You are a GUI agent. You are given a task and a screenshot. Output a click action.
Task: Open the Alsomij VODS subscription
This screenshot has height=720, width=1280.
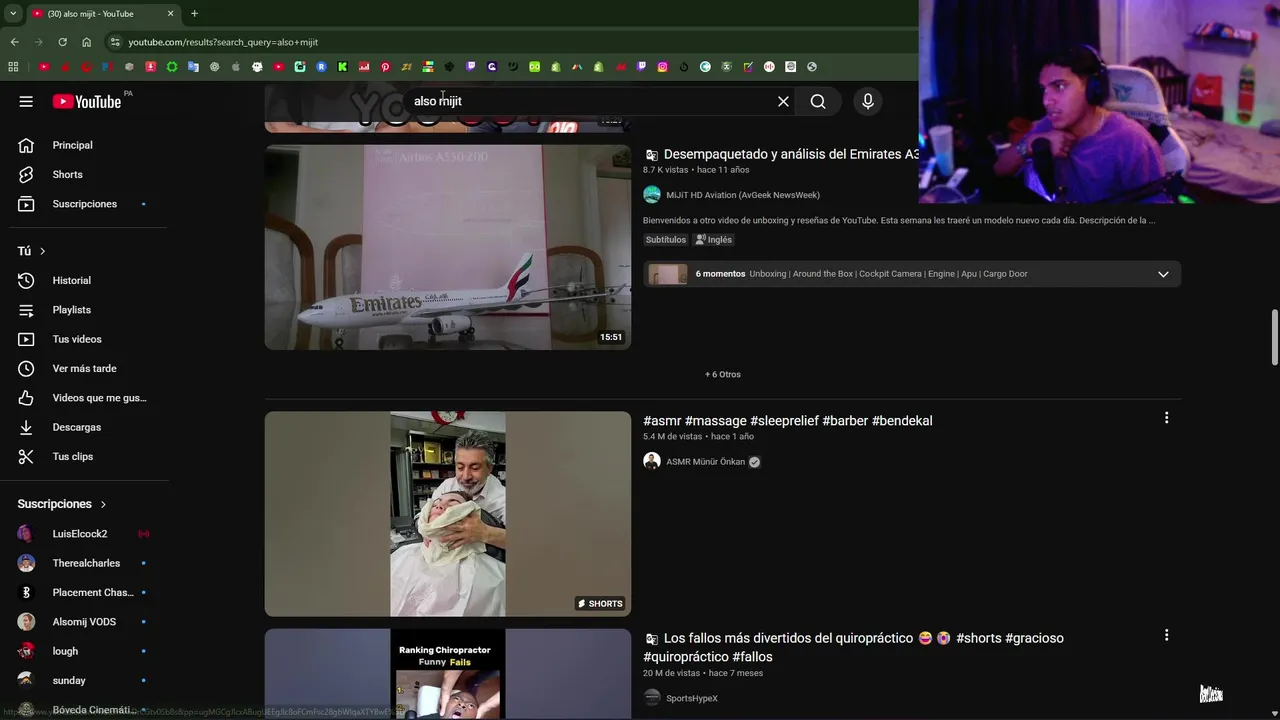pos(85,622)
